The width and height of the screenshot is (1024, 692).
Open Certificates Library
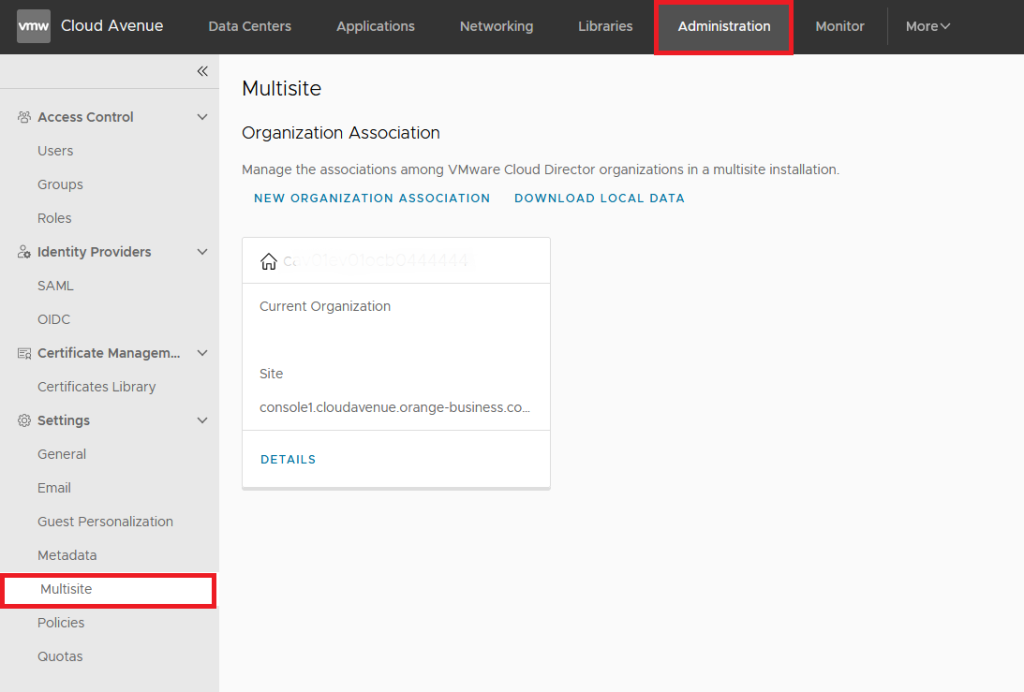point(97,387)
